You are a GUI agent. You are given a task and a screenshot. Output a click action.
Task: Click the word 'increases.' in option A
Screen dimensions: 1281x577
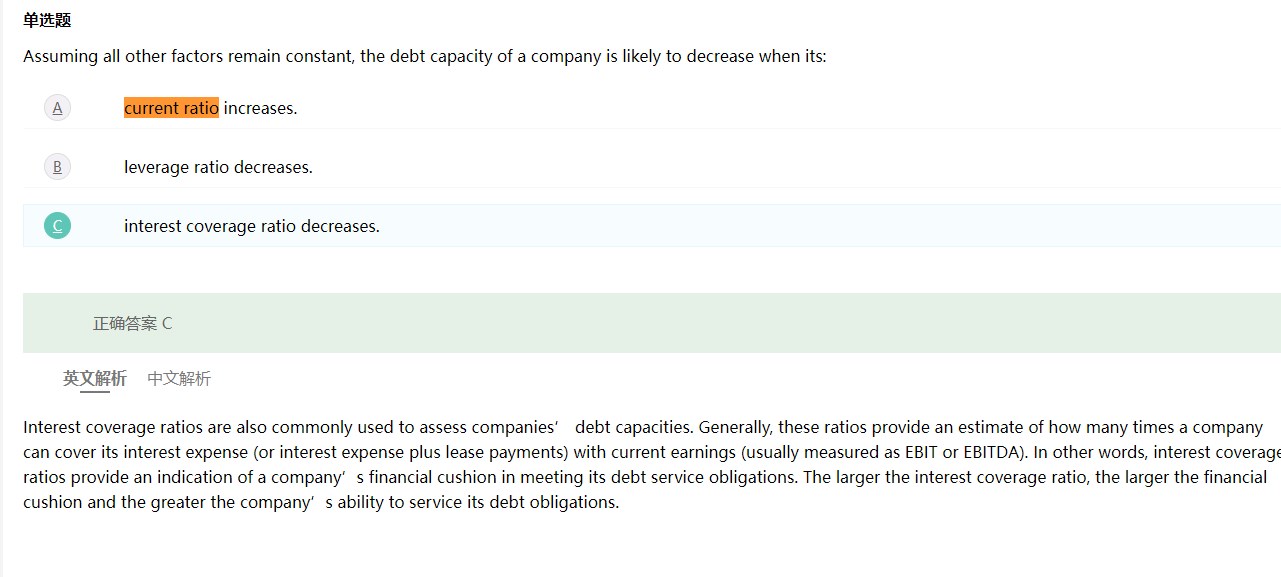coord(260,108)
